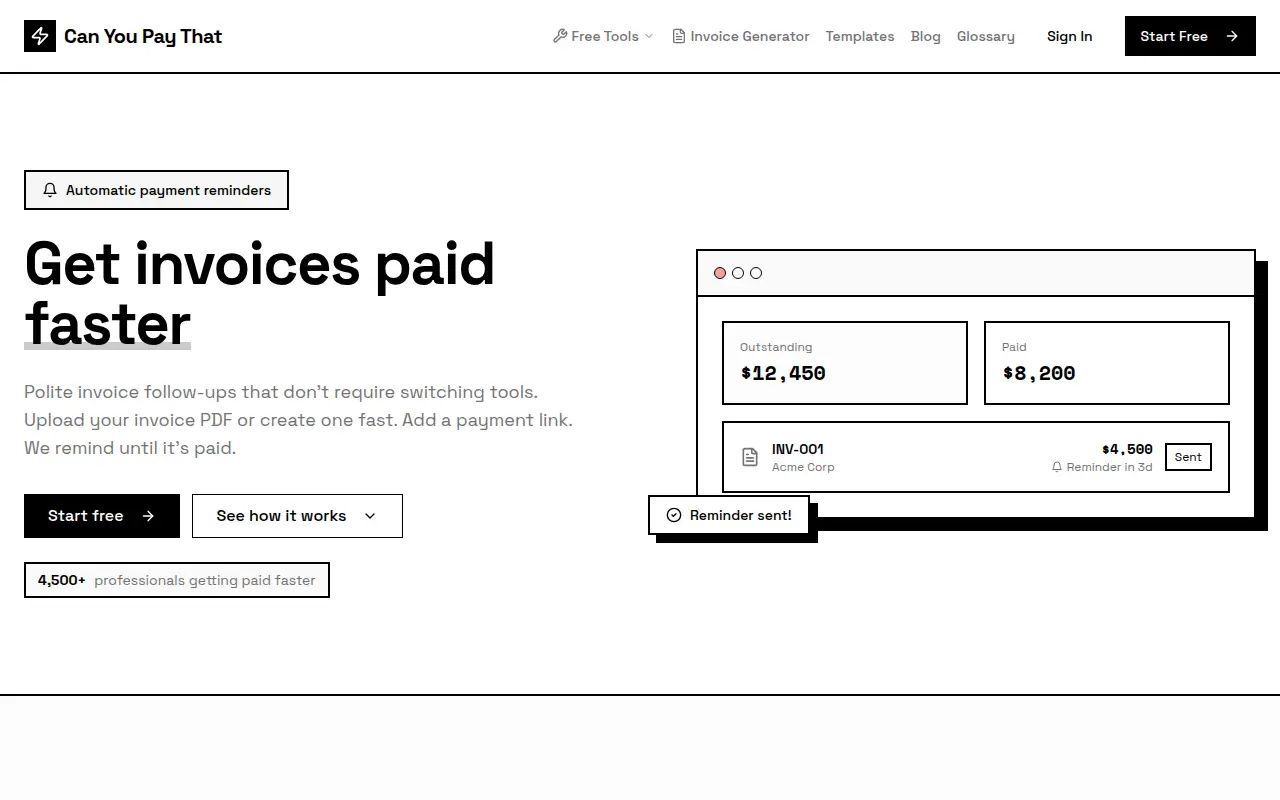This screenshot has width=1280, height=800.
Task: Open the Templates page
Action: coord(860,36)
